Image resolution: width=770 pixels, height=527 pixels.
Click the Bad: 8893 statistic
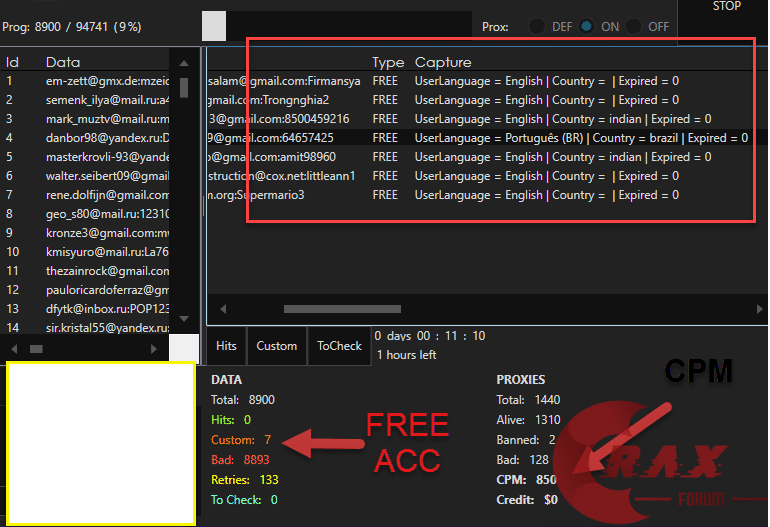pyautogui.click(x=240, y=460)
